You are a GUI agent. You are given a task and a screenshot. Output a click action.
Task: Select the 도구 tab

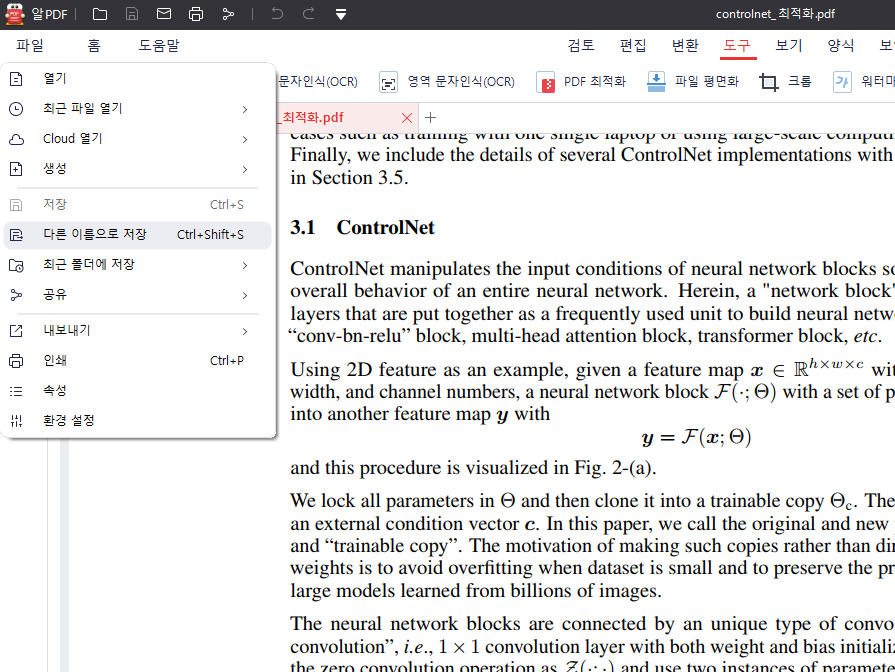point(737,45)
